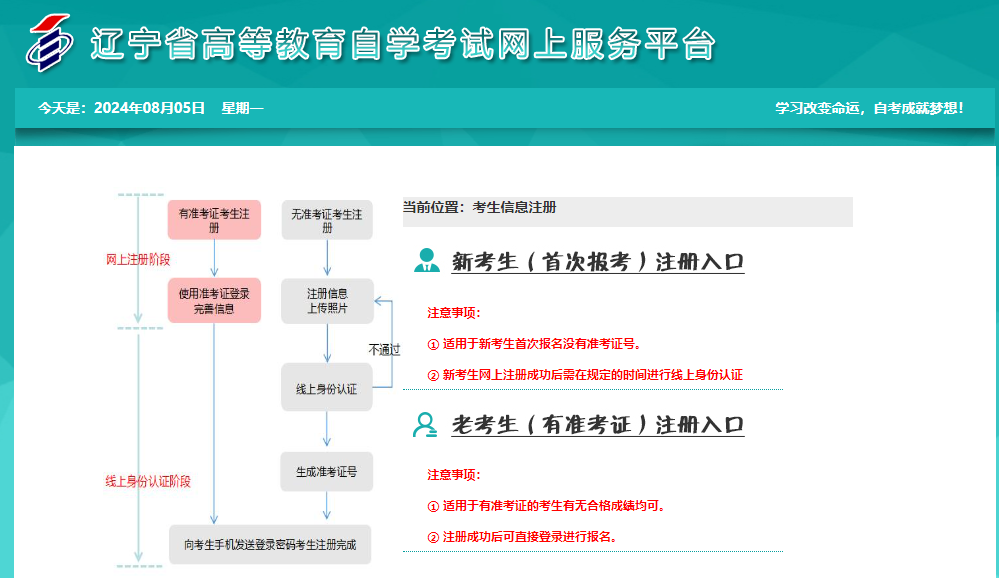Click the returning candidate person icon
Screen dimensions: 999x578
426,424
